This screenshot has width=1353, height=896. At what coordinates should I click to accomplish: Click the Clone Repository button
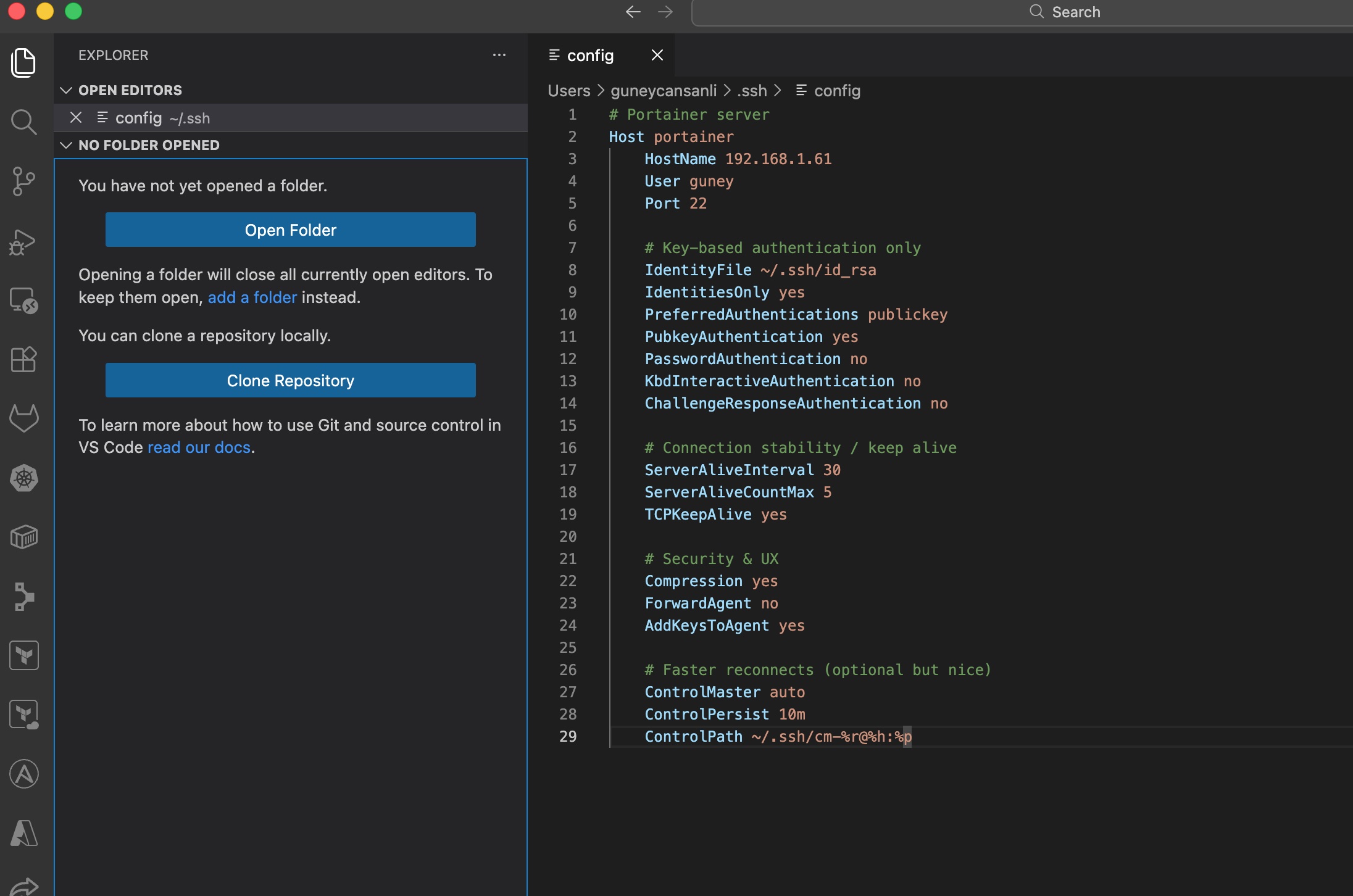(x=291, y=380)
